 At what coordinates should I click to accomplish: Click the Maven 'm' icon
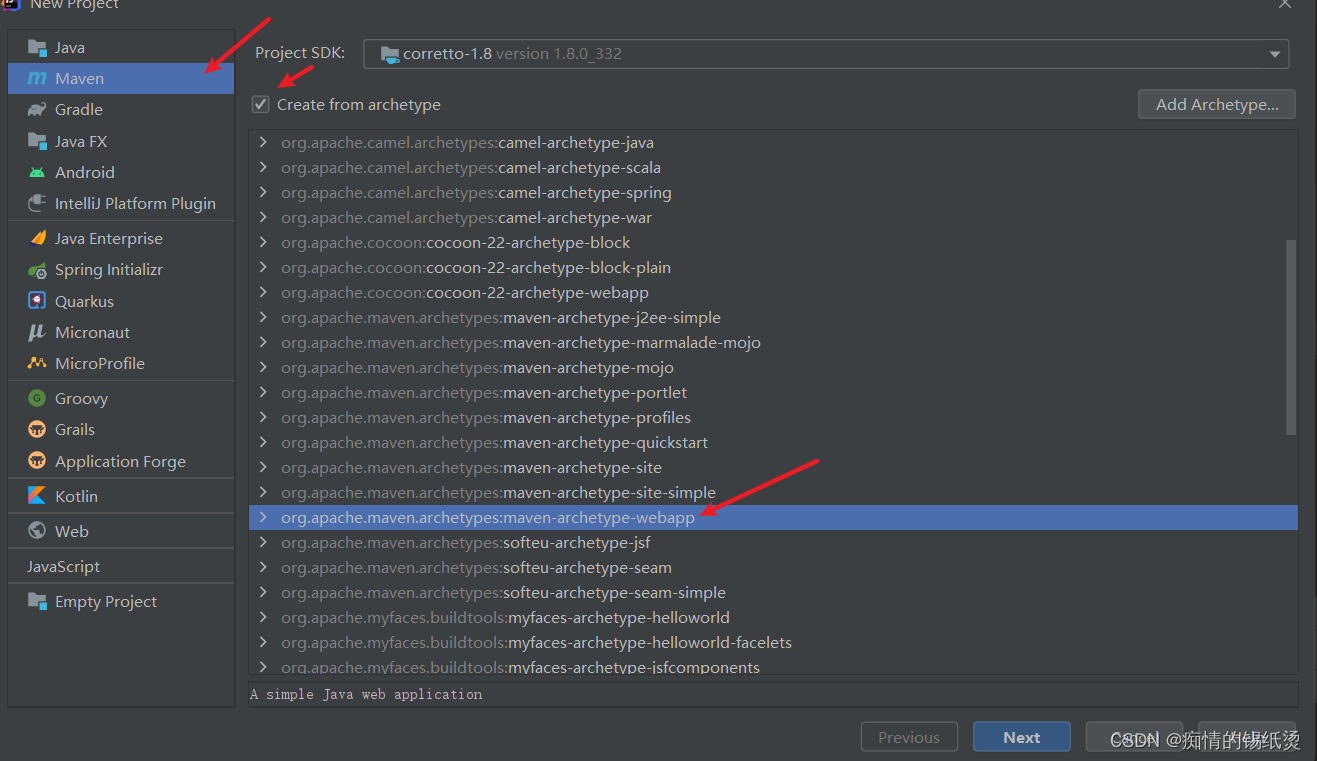(x=37, y=78)
